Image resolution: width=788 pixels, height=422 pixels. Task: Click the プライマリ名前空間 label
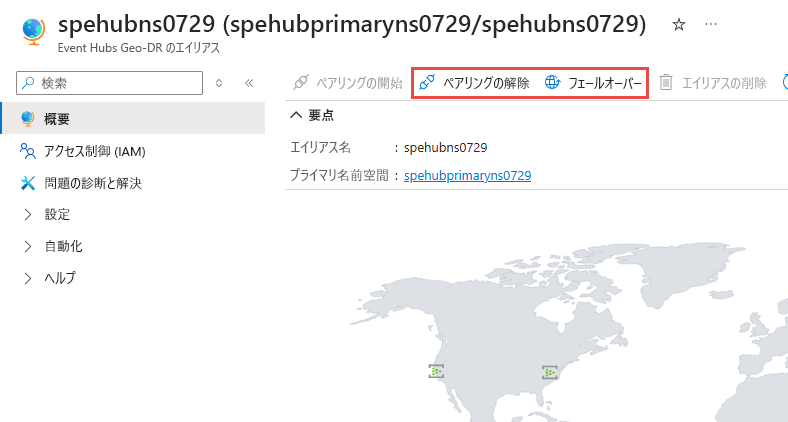click(x=339, y=175)
